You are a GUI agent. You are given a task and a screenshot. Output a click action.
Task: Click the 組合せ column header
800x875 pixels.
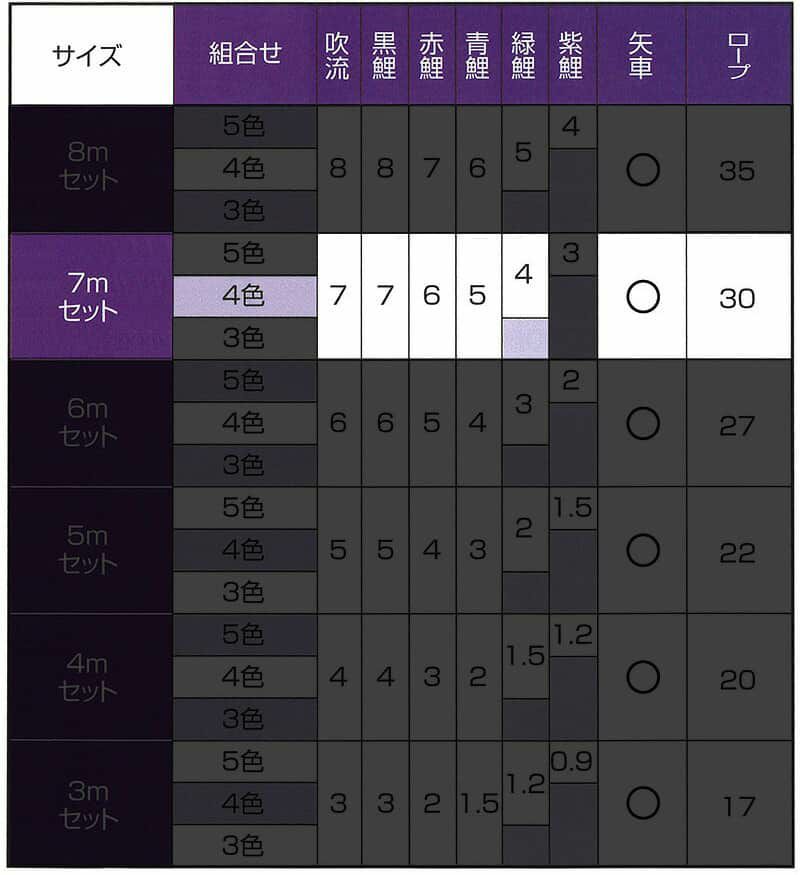244,55
